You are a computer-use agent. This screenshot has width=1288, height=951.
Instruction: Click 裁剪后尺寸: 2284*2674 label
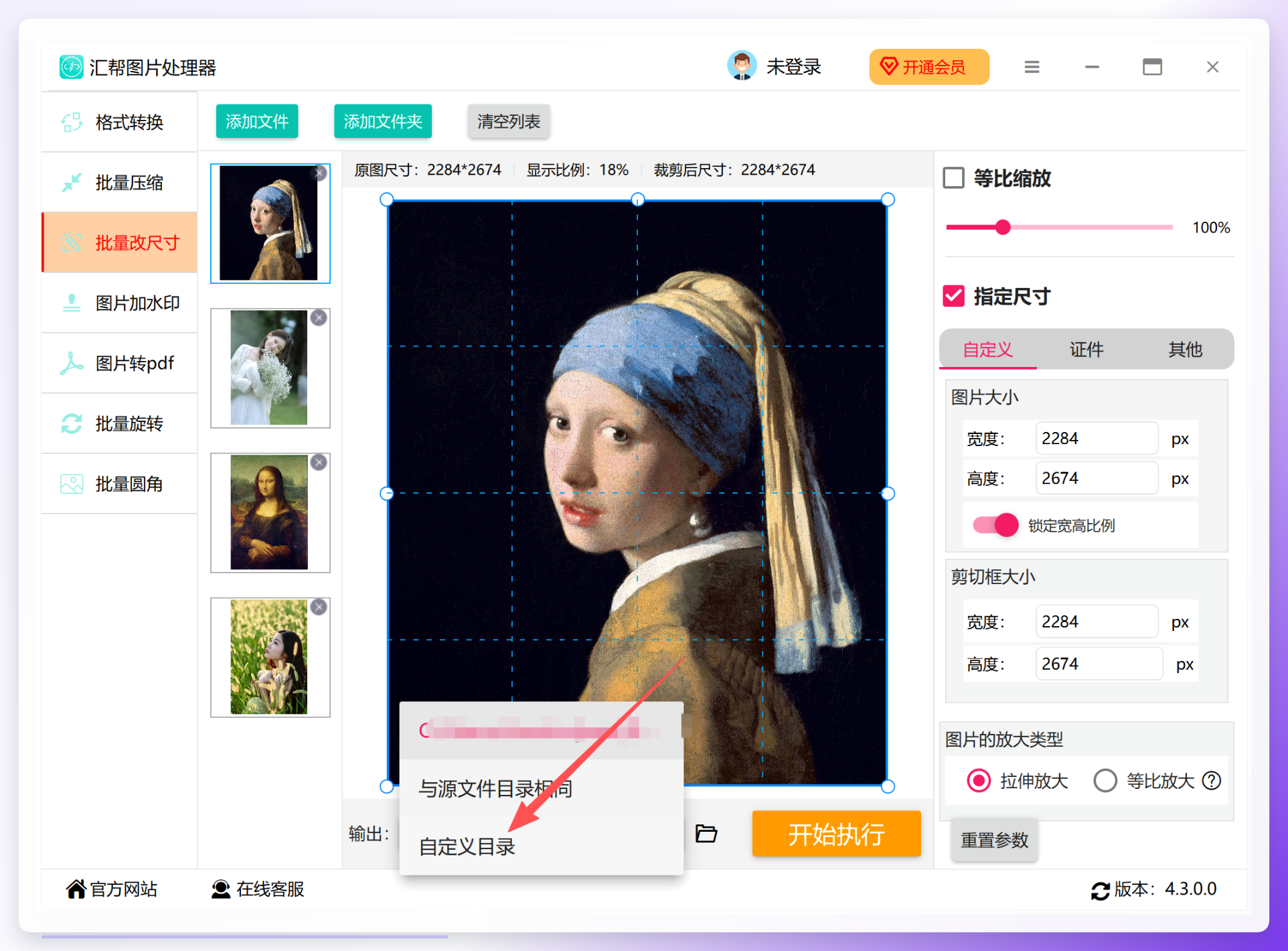tap(734, 169)
